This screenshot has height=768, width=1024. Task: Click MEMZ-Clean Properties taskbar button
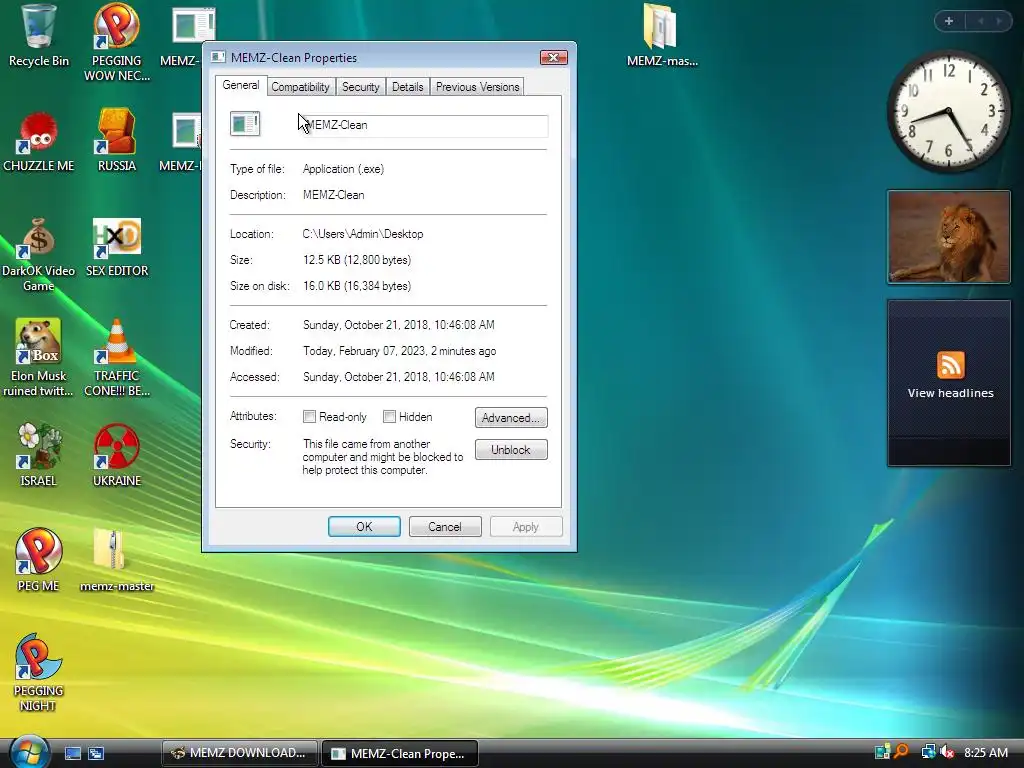point(400,753)
